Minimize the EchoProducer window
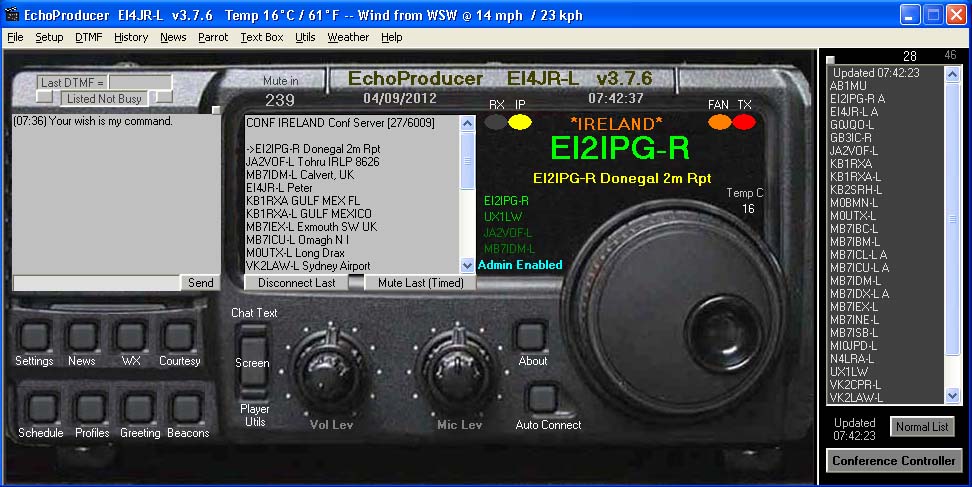 pyautogui.click(x=910, y=15)
